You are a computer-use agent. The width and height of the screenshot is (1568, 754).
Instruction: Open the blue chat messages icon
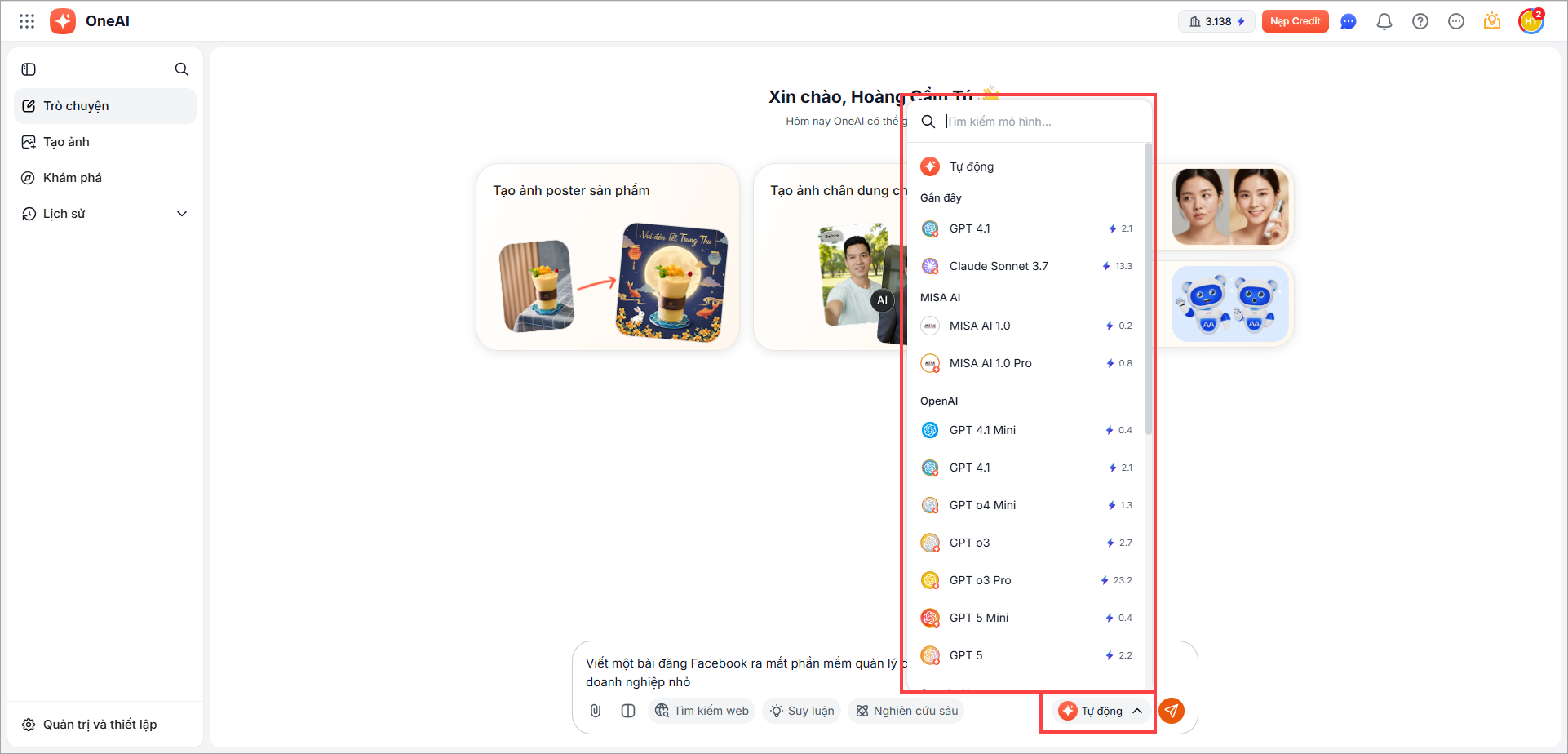click(x=1349, y=21)
